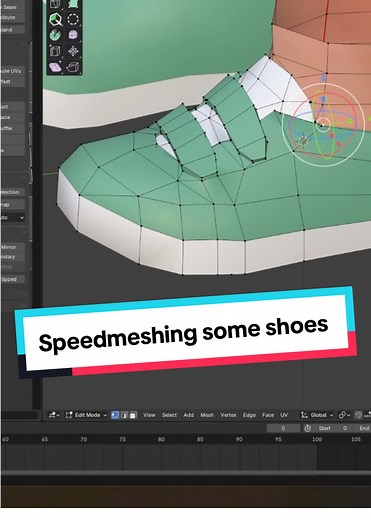Enable face select mode
This screenshot has height=520, width=371.
133,415
